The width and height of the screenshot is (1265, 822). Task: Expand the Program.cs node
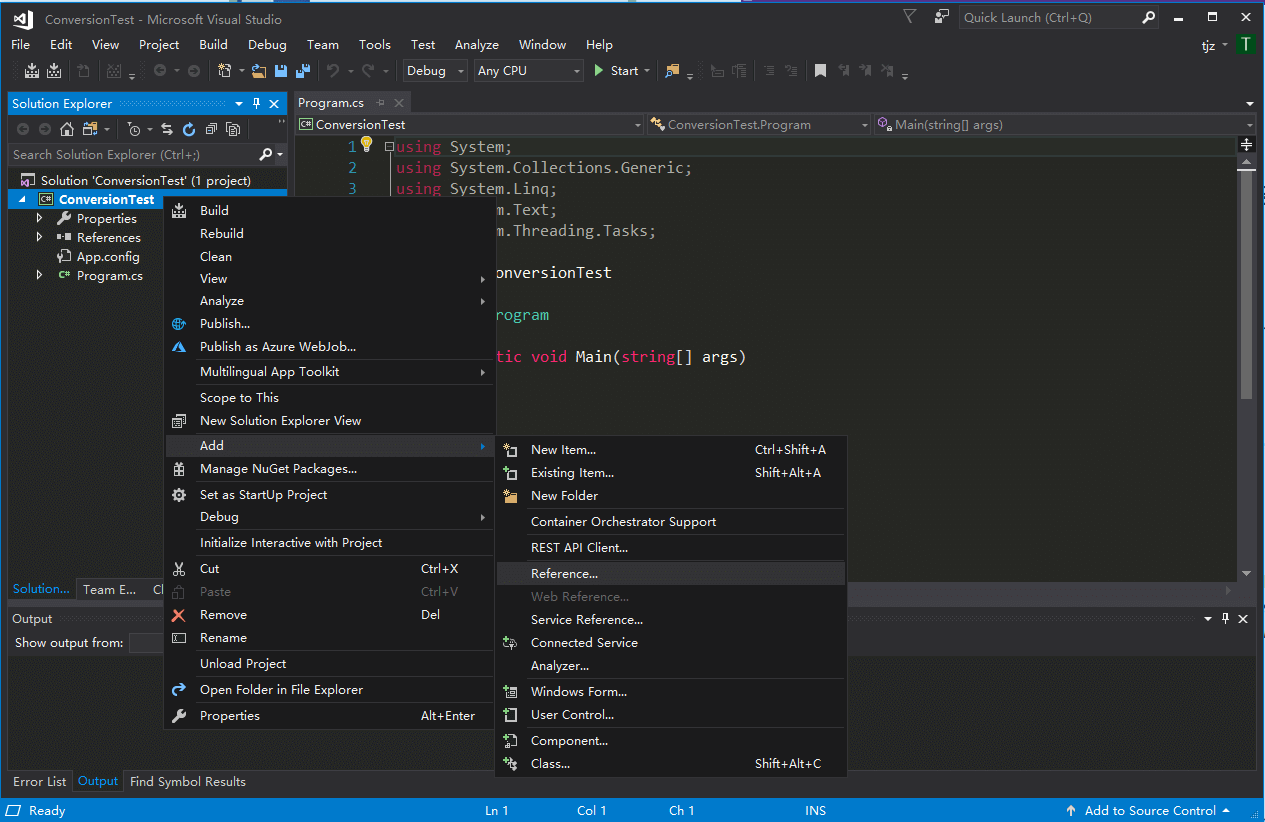coord(40,276)
